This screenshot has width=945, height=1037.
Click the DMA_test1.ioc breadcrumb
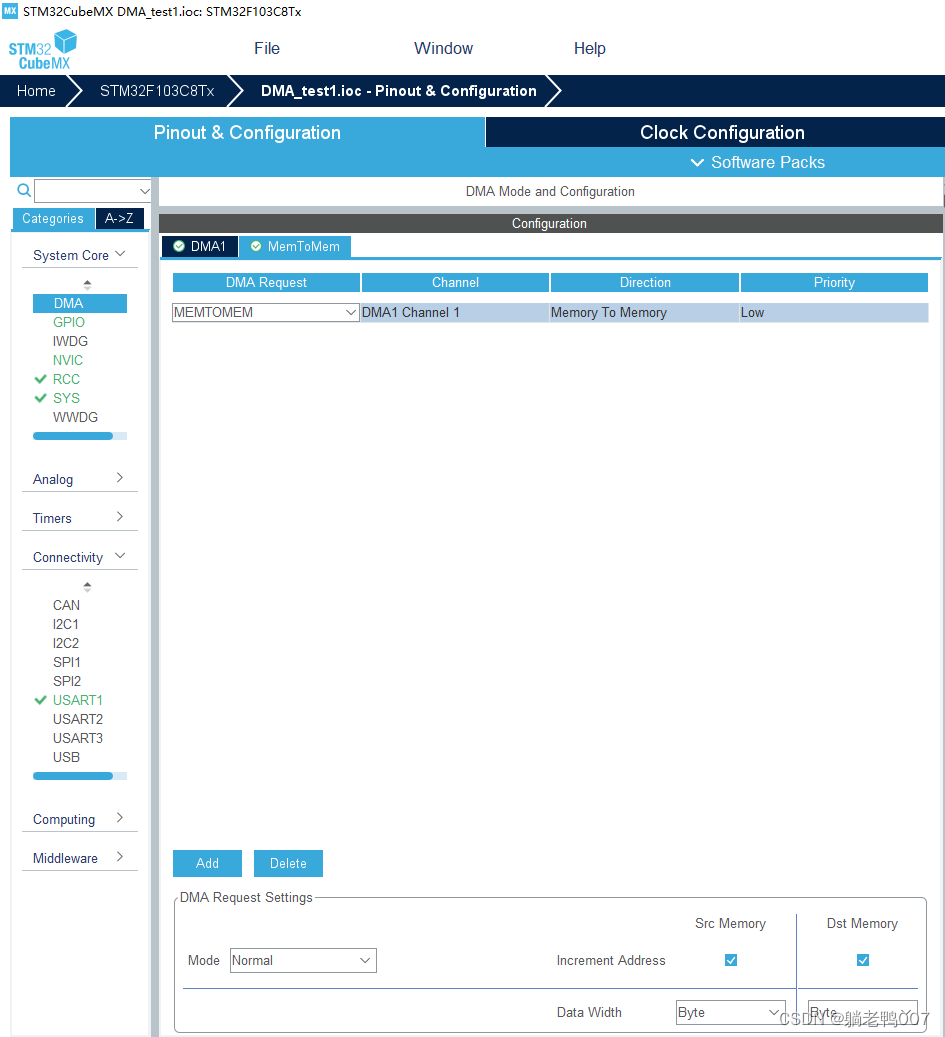pos(399,91)
